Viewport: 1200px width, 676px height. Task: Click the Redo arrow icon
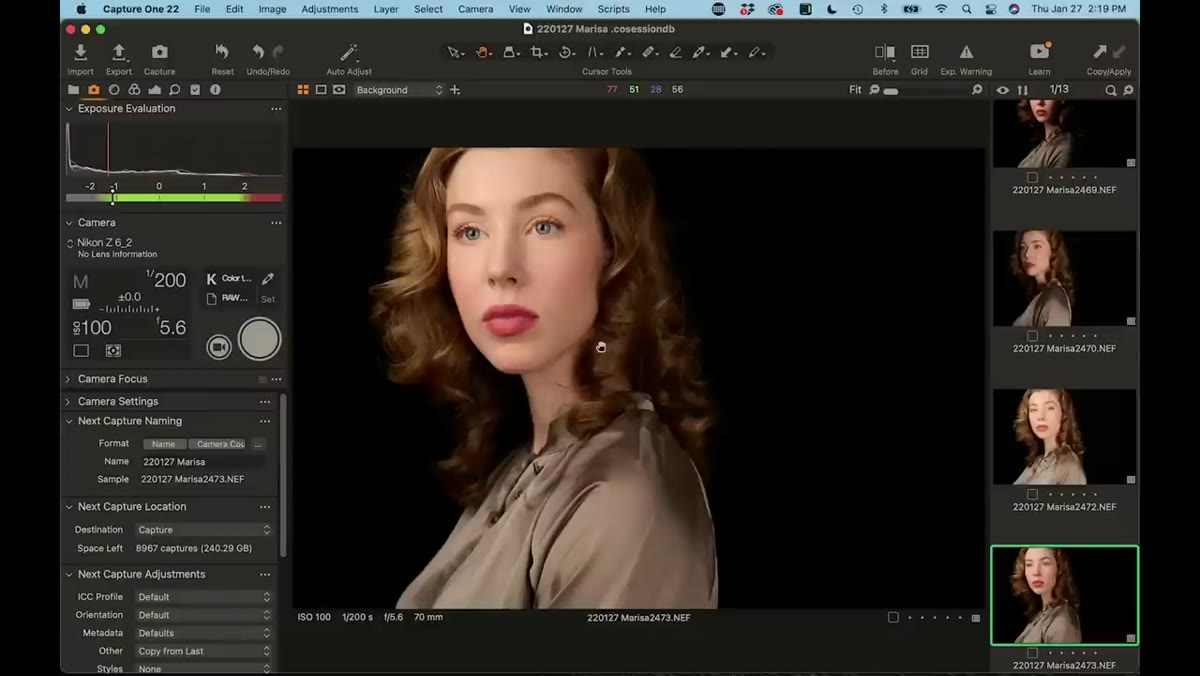278,52
